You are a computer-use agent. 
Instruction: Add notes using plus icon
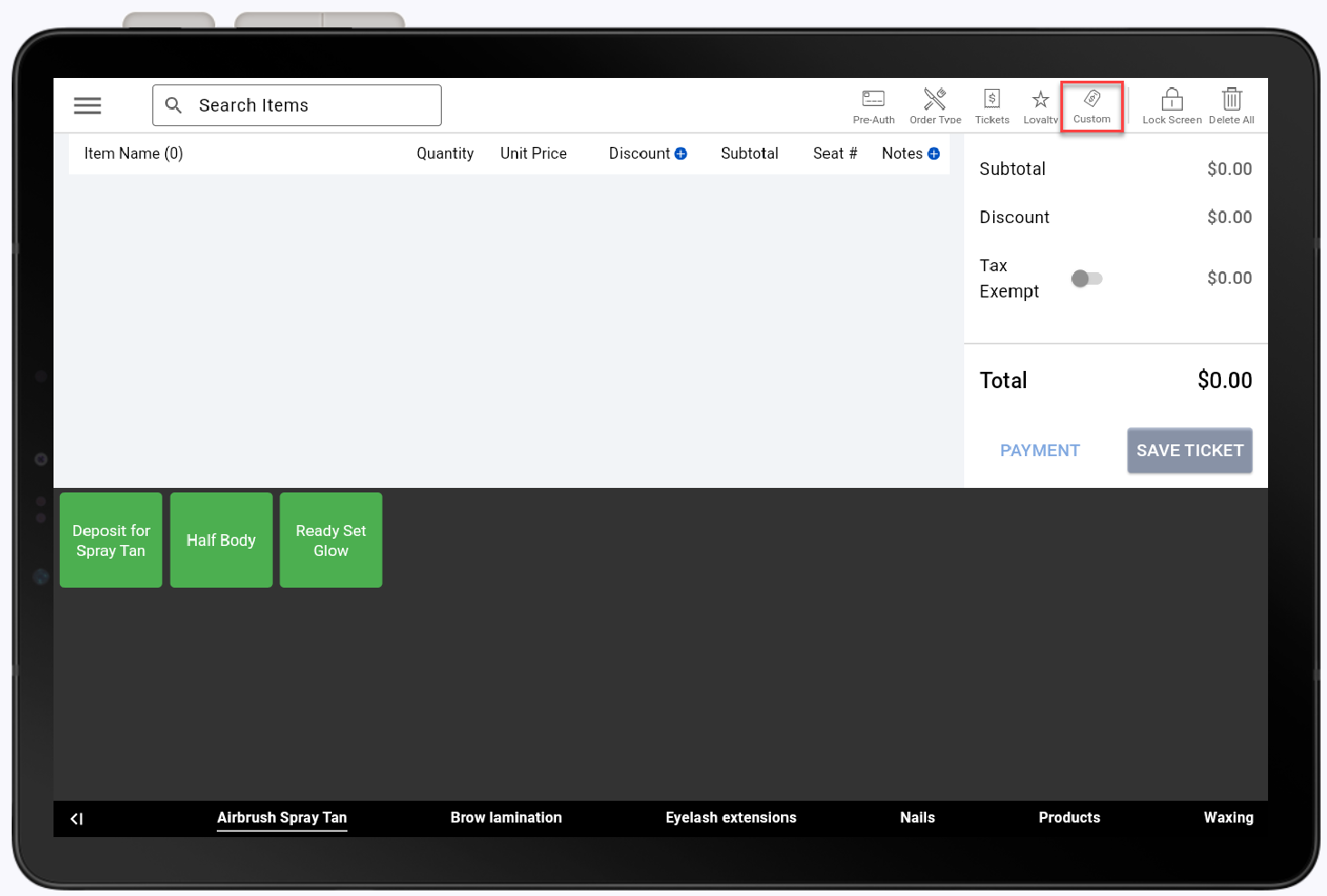(x=933, y=154)
